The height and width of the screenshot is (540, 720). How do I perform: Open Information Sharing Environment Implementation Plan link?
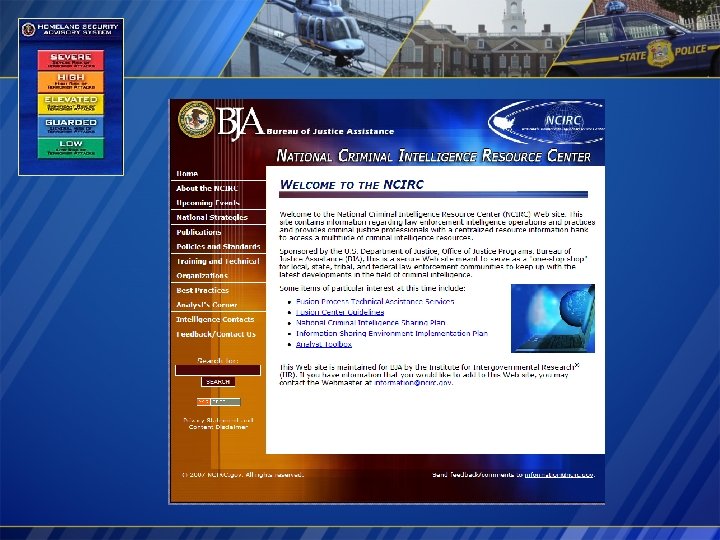(392, 333)
